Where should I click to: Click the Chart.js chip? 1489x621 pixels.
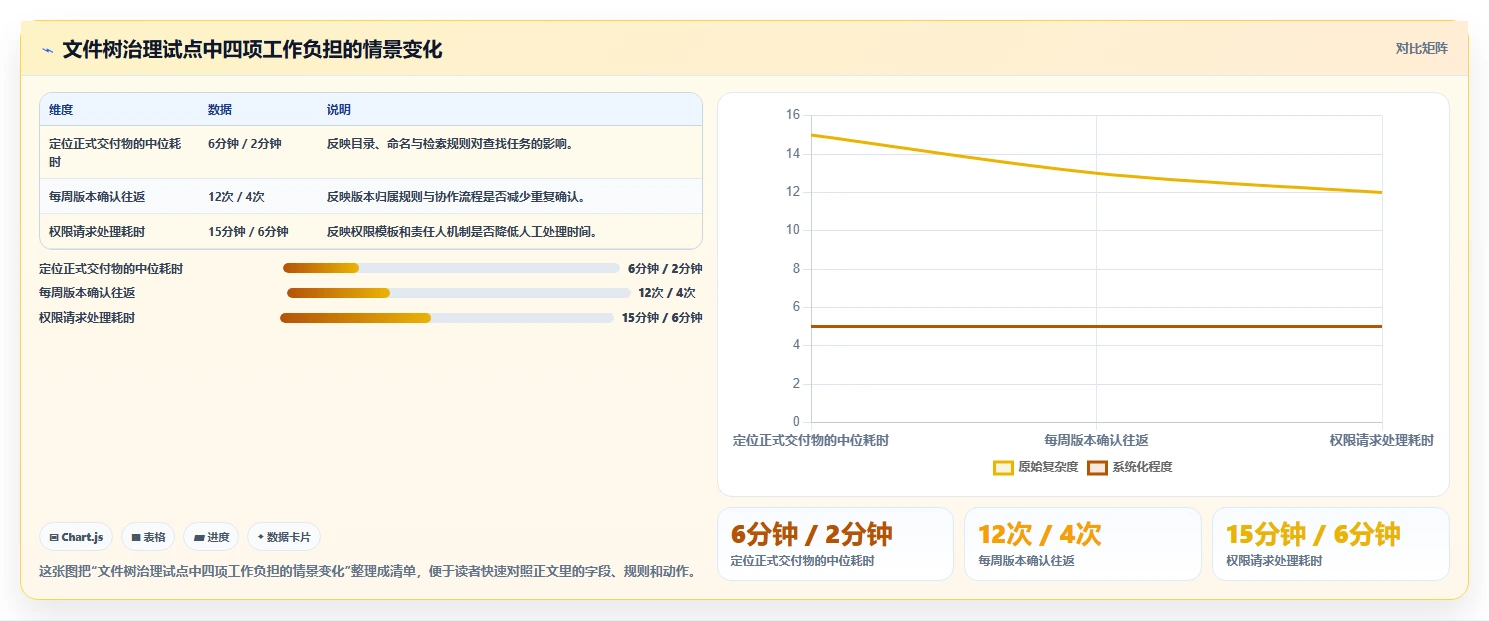click(x=77, y=537)
